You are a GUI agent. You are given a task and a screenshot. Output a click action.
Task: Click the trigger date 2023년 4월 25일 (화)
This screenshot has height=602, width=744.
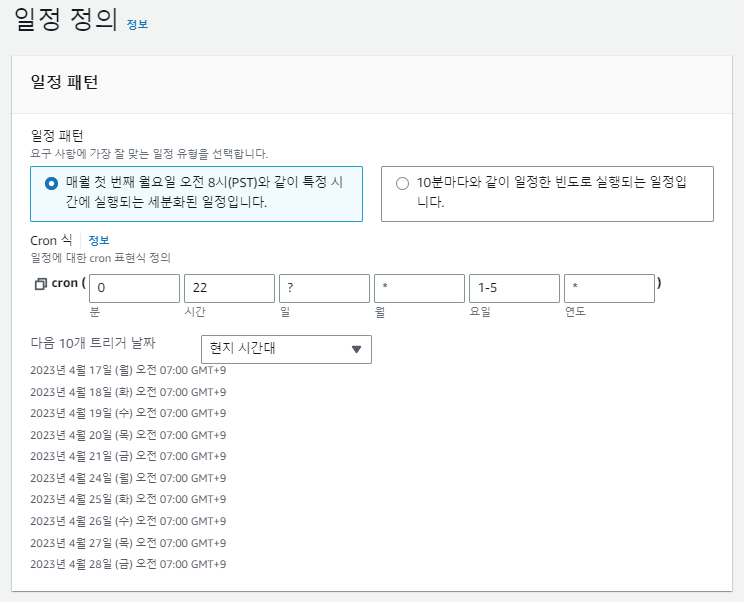pyautogui.click(x=128, y=500)
